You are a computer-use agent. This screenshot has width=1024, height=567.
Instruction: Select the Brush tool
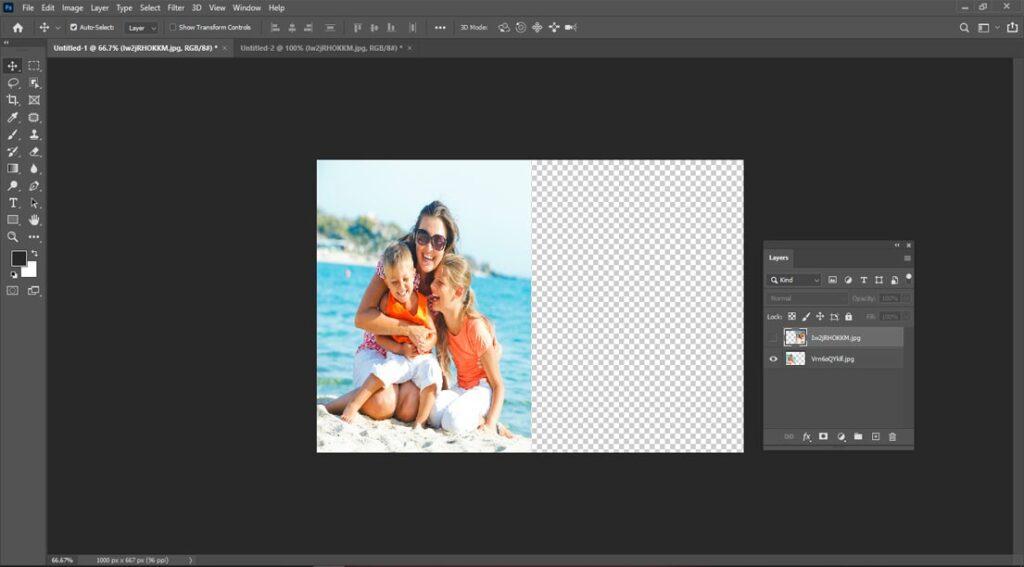12,135
